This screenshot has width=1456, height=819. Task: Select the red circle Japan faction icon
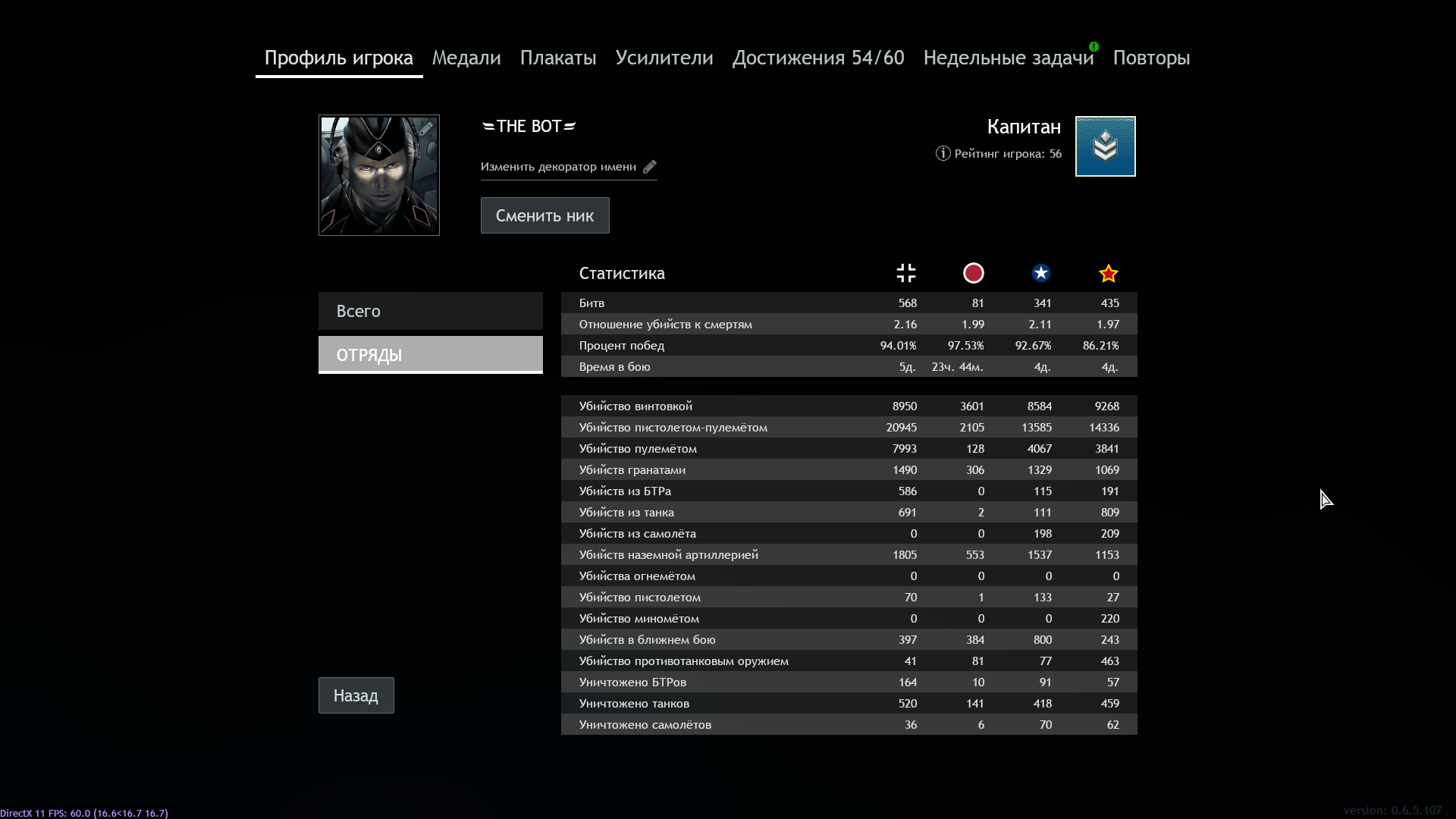973,273
